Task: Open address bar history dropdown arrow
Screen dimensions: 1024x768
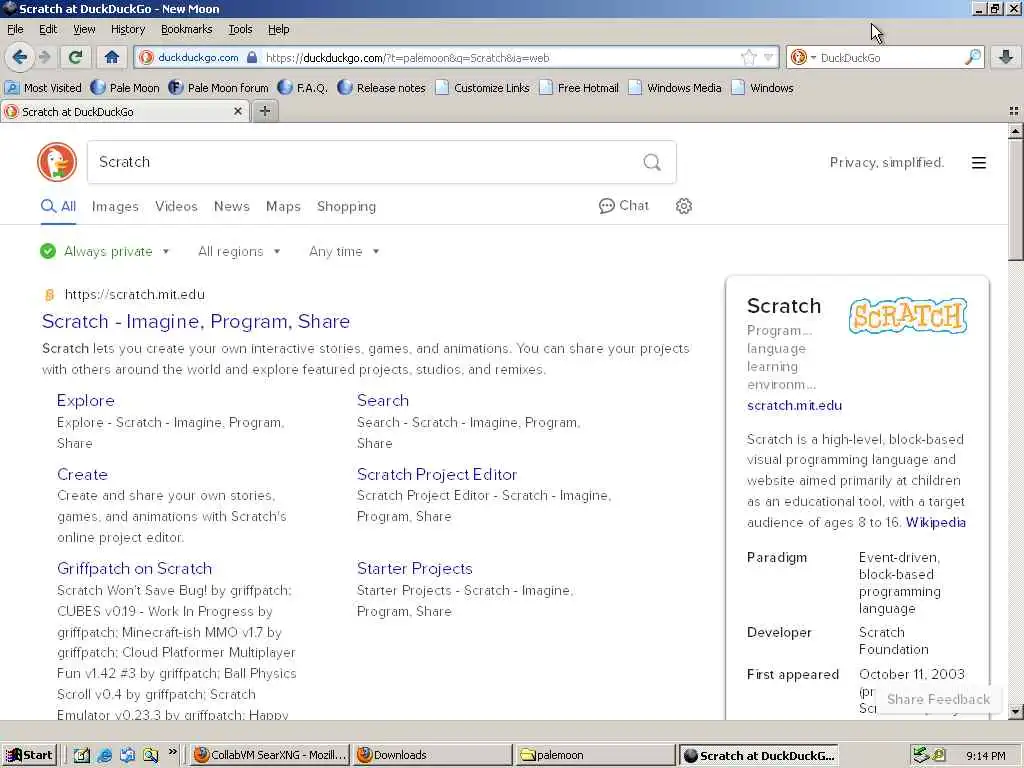Action: pyautogui.click(x=769, y=57)
